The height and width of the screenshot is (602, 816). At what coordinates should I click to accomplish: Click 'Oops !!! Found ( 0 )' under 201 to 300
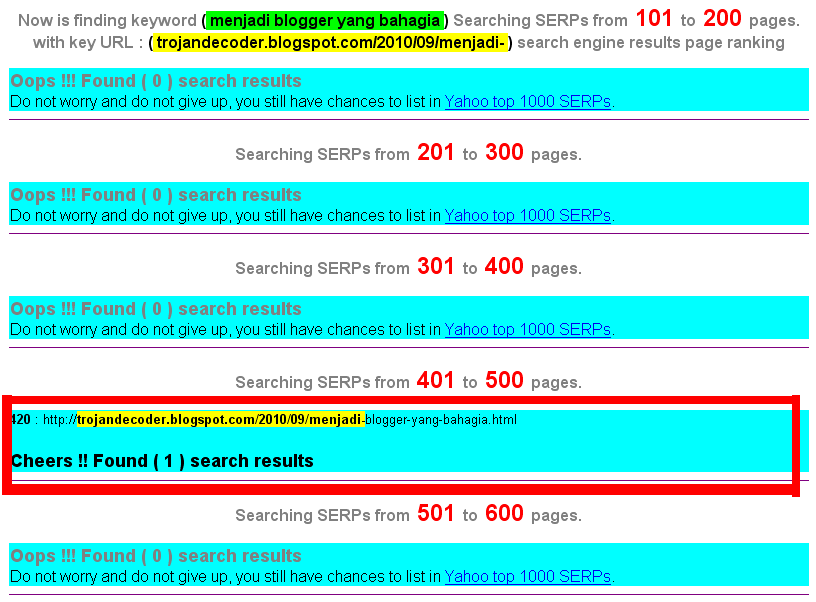click(92, 195)
